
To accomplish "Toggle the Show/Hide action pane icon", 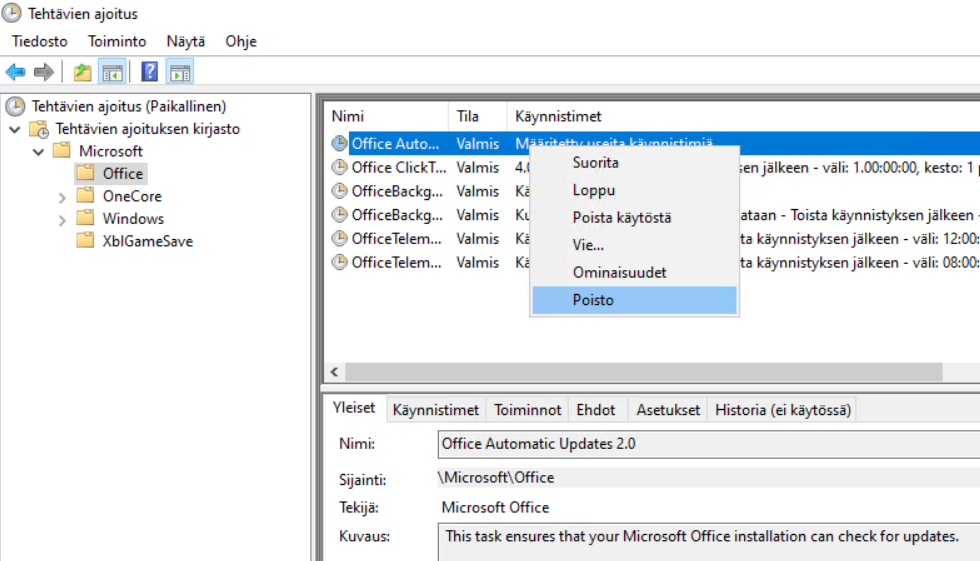I will click(x=180, y=72).
